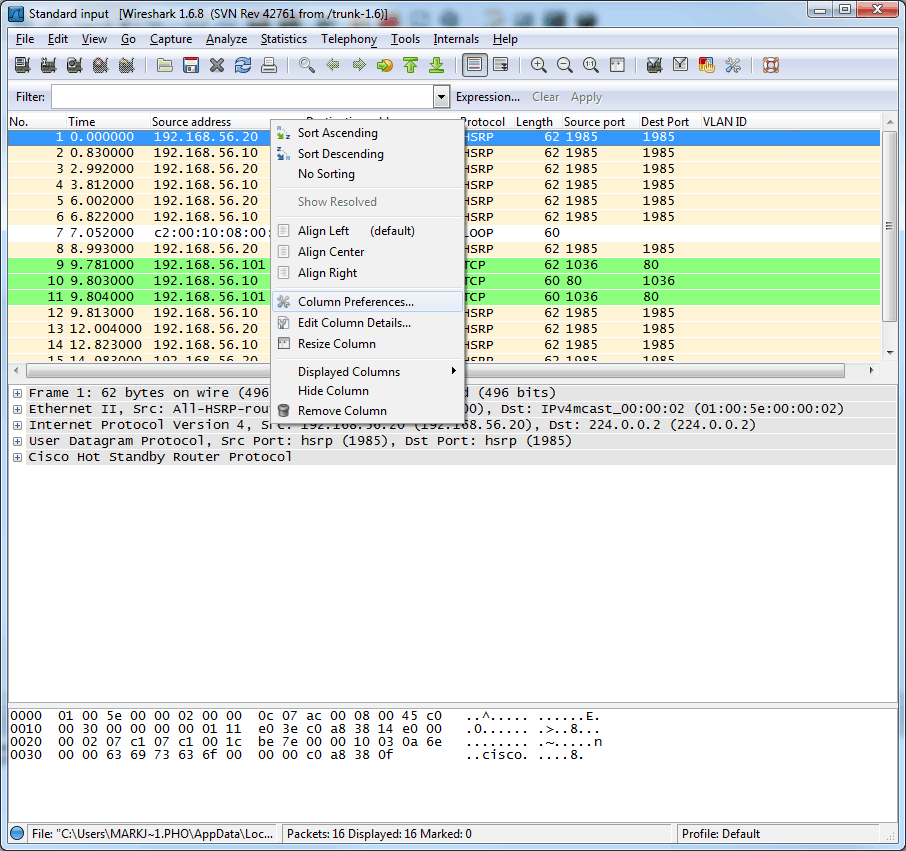Jump to the first packet
The image size is (906, 851).
coord(411,65)
